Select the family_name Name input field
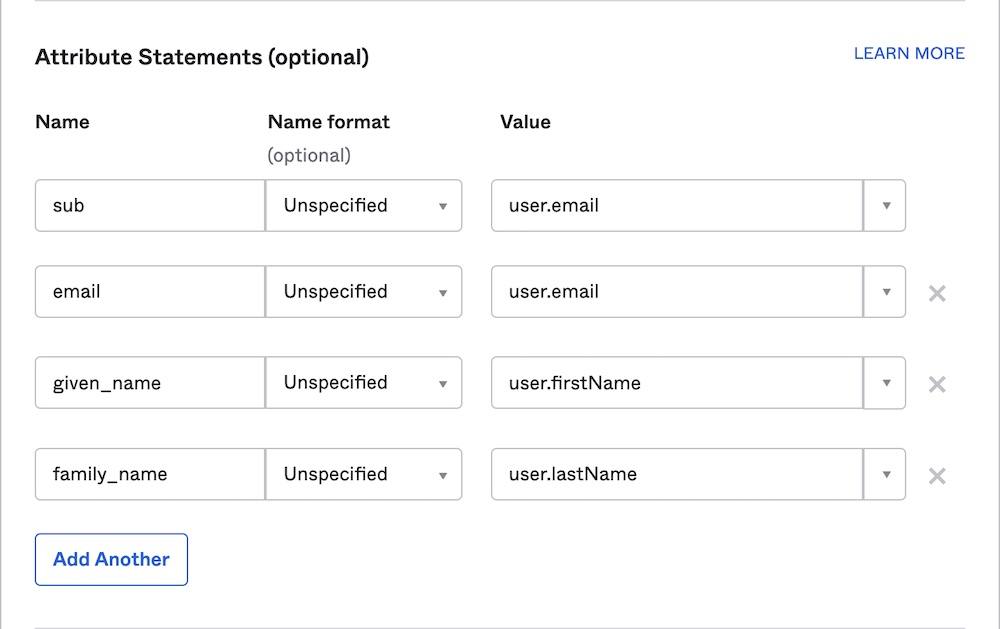Image resolution: width=1000 pixels, height=629 pixels. (x=148, y=474)
